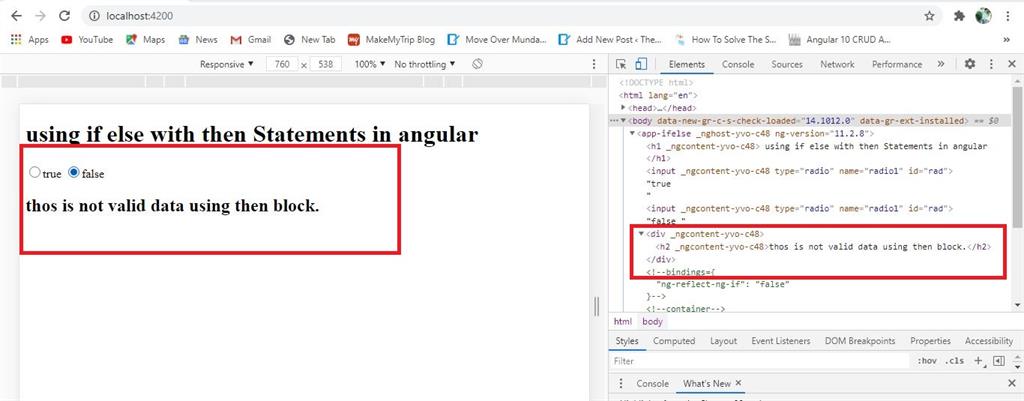Reload the localhost page
1024x401 pixels.
[64, 16]
